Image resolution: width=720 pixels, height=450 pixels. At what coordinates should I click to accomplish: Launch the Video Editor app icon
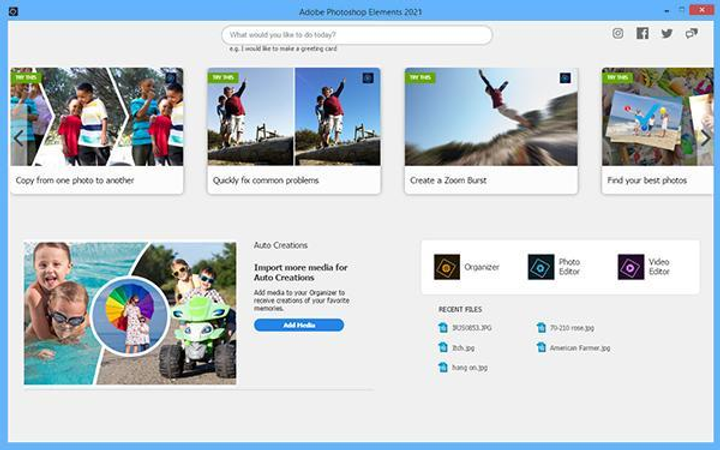(630, 267)
